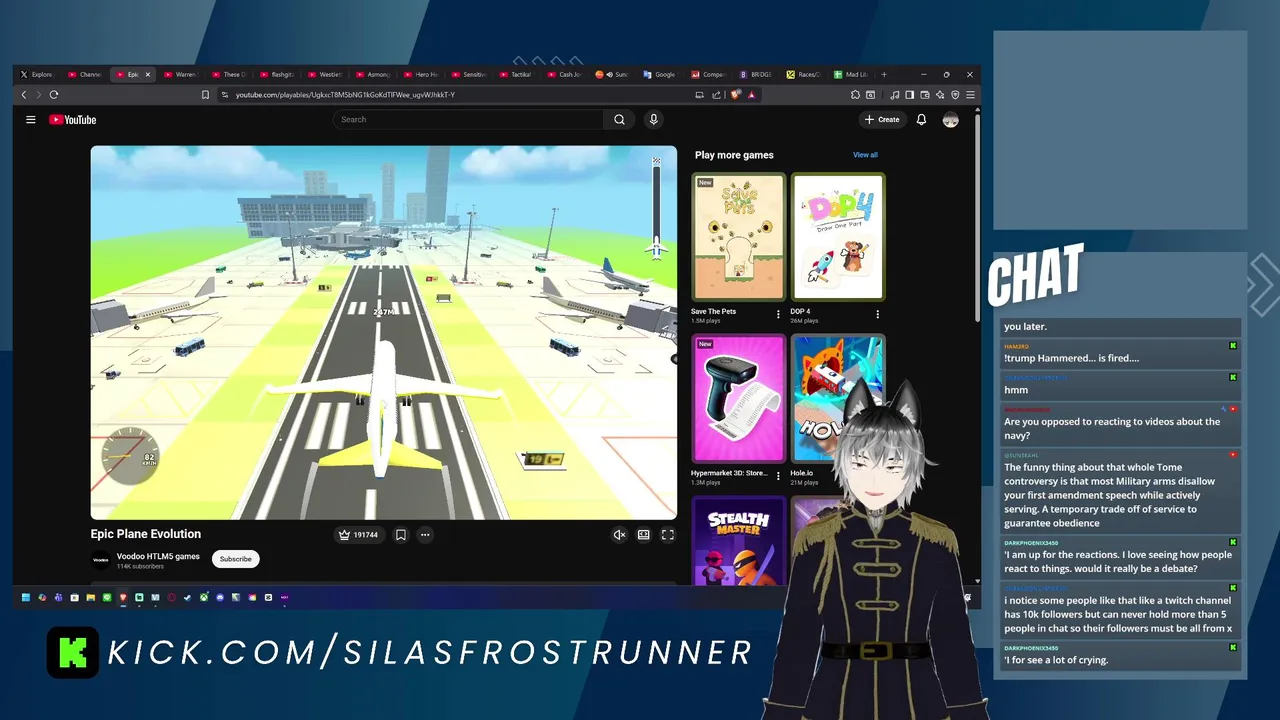Click View all under Play more games
Viewport: 1280px width, 720px height.
(865, 155)
